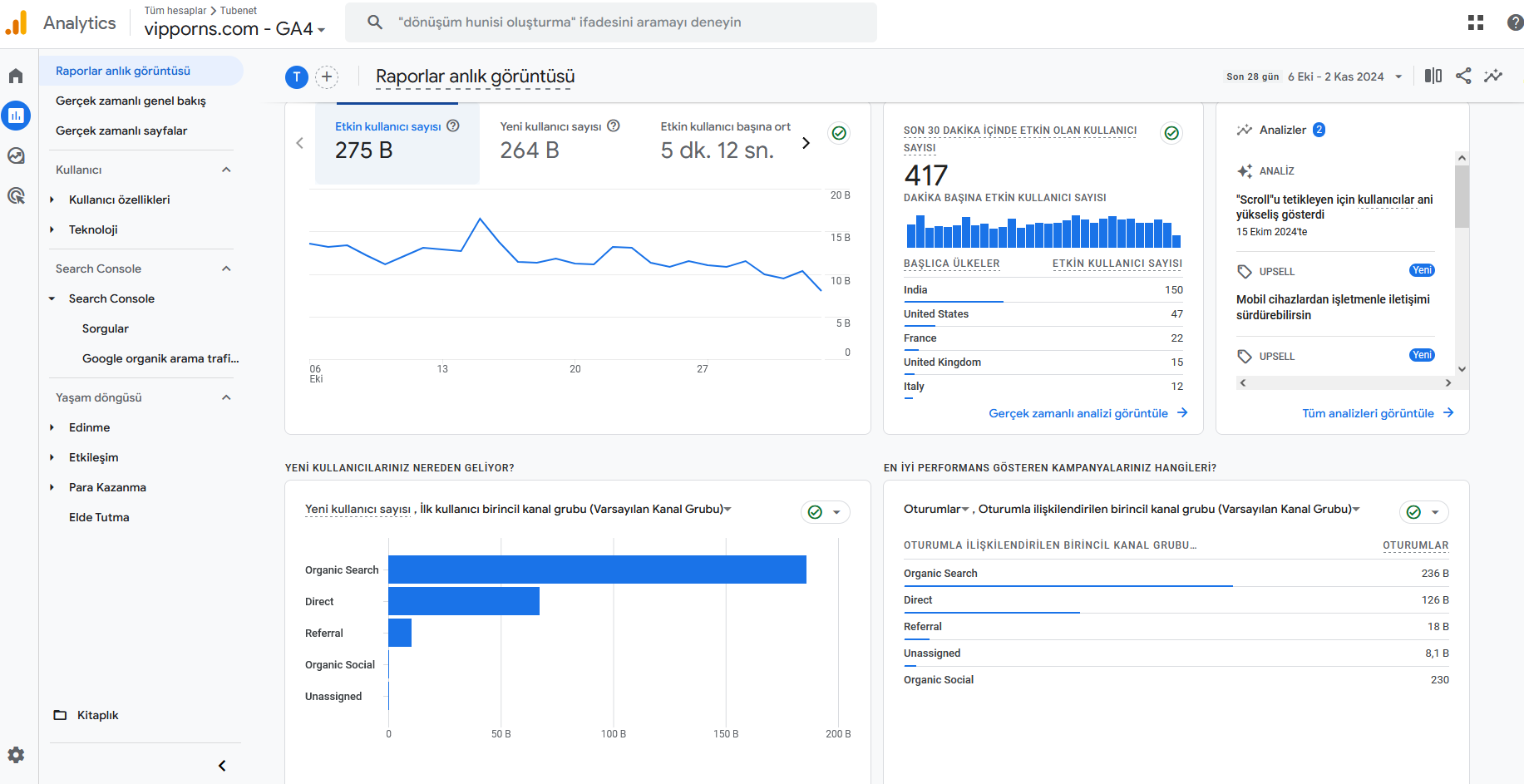Open the Kitaplık link
The width and height of the screenshot is (1524, 784).
click(x=98, y=715)
